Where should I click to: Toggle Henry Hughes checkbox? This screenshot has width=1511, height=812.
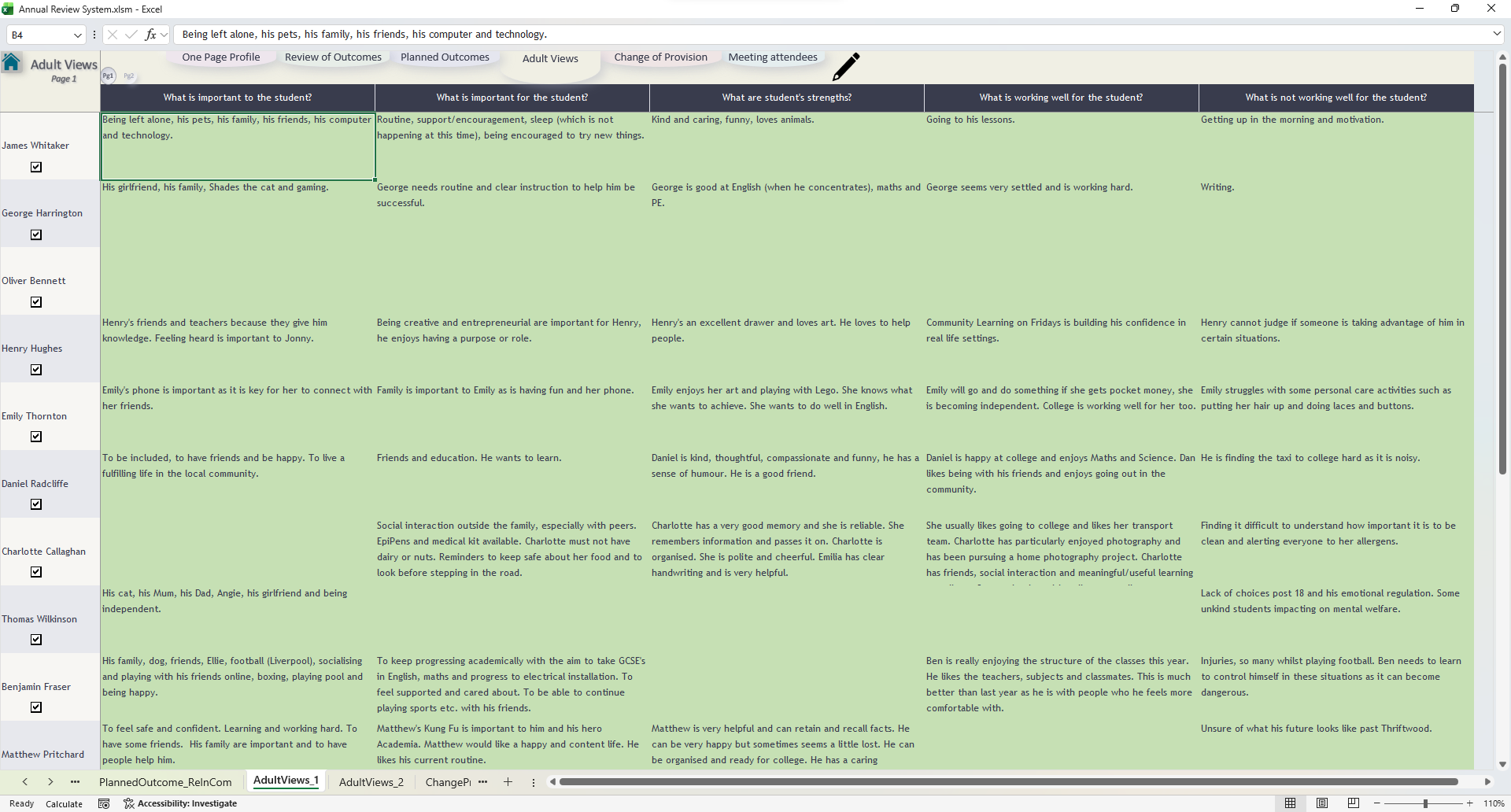[x=36, y=370]
